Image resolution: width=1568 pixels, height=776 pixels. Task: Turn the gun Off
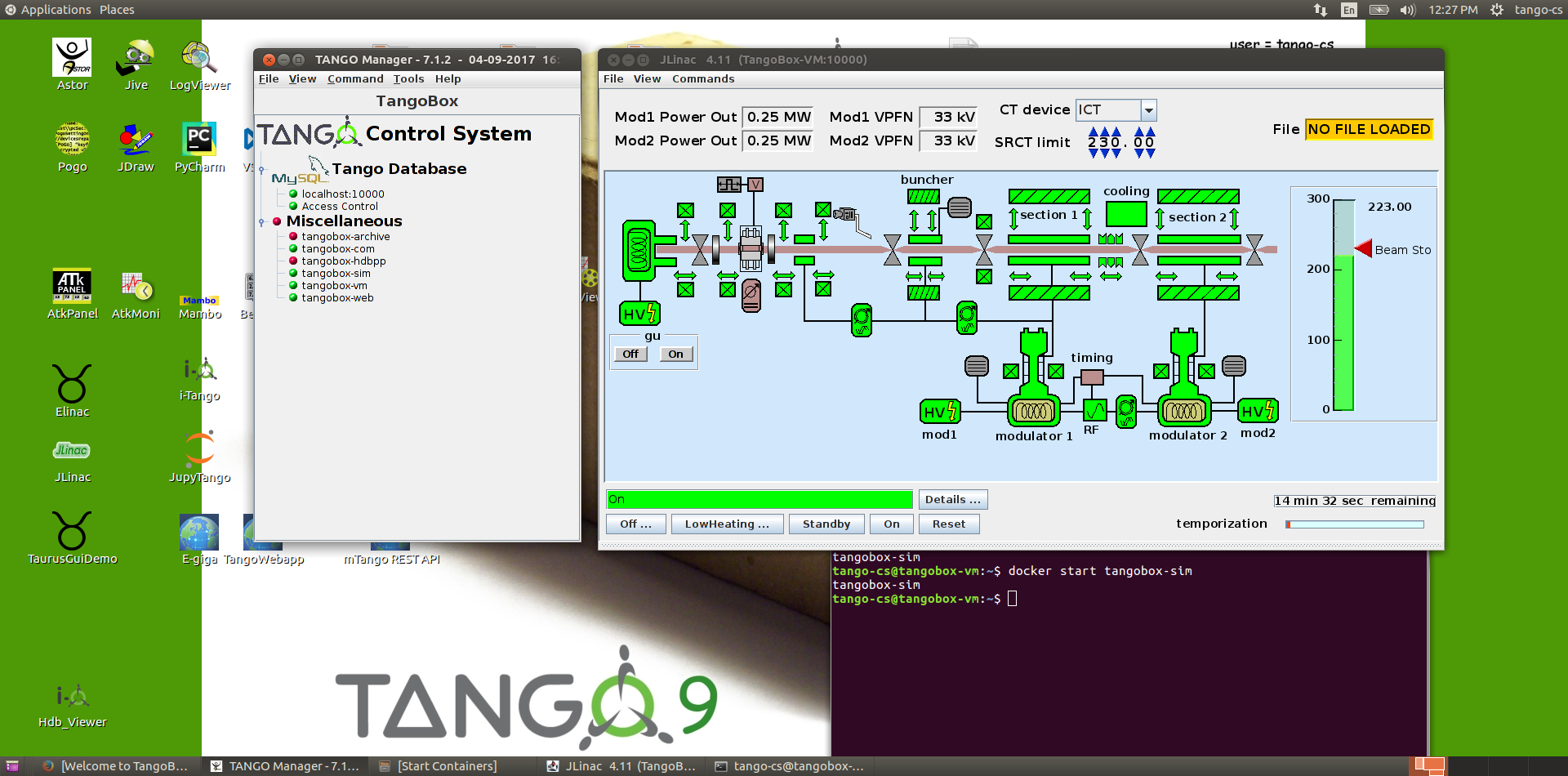[x=630, y=355]
